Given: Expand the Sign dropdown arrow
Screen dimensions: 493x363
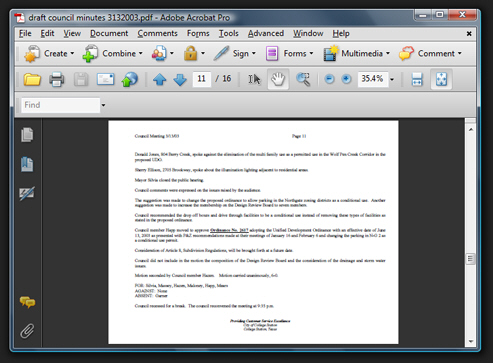Looking at the screenshot, I should (254, 53).
